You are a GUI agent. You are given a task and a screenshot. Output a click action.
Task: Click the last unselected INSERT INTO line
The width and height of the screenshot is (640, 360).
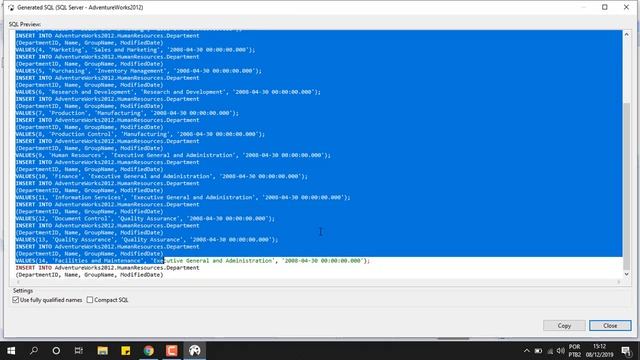pyautogui.click(x=108, y=268)
